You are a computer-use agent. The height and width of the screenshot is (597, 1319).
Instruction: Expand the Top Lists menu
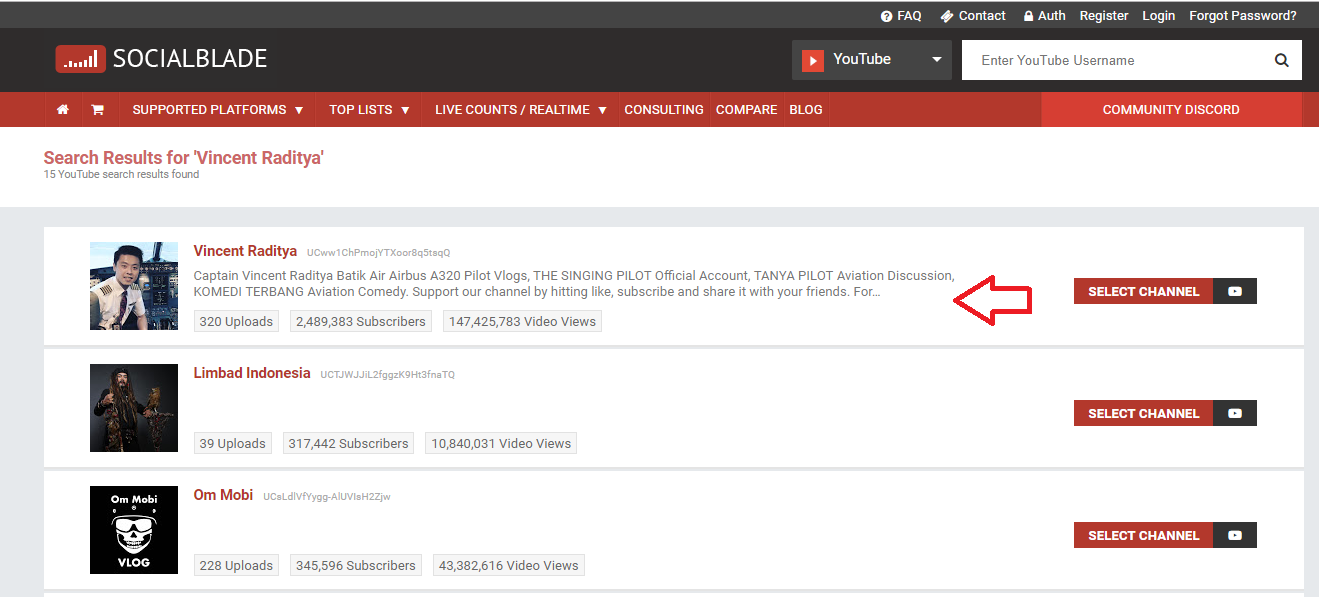[x=369, y=110]
